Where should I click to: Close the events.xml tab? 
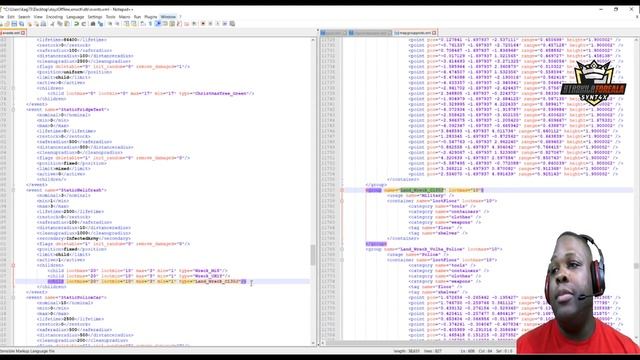tap(23, 33)
